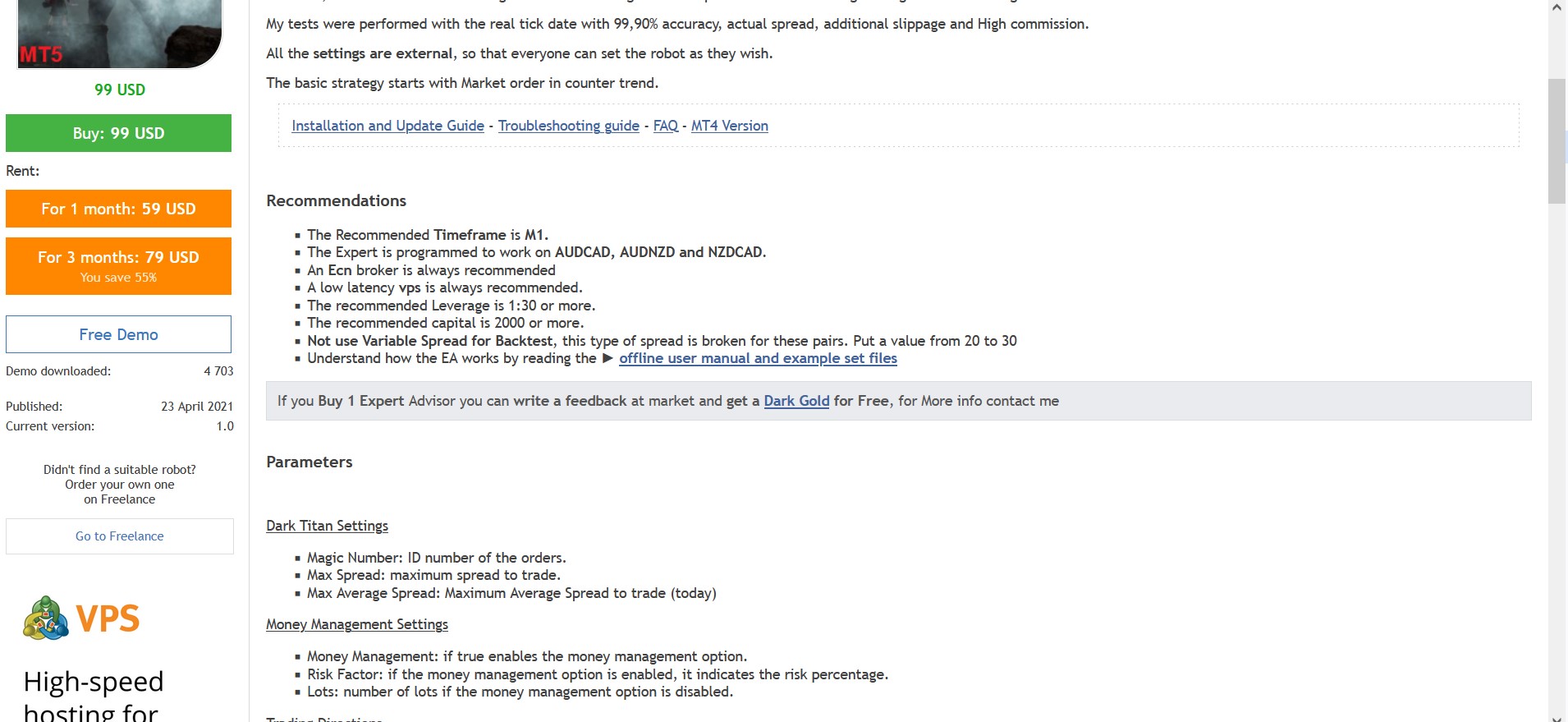Choose the 3 months 79 USD rental
Image resolution: width=1568 pixels, height=722 pixels.
tap(118, 266)
